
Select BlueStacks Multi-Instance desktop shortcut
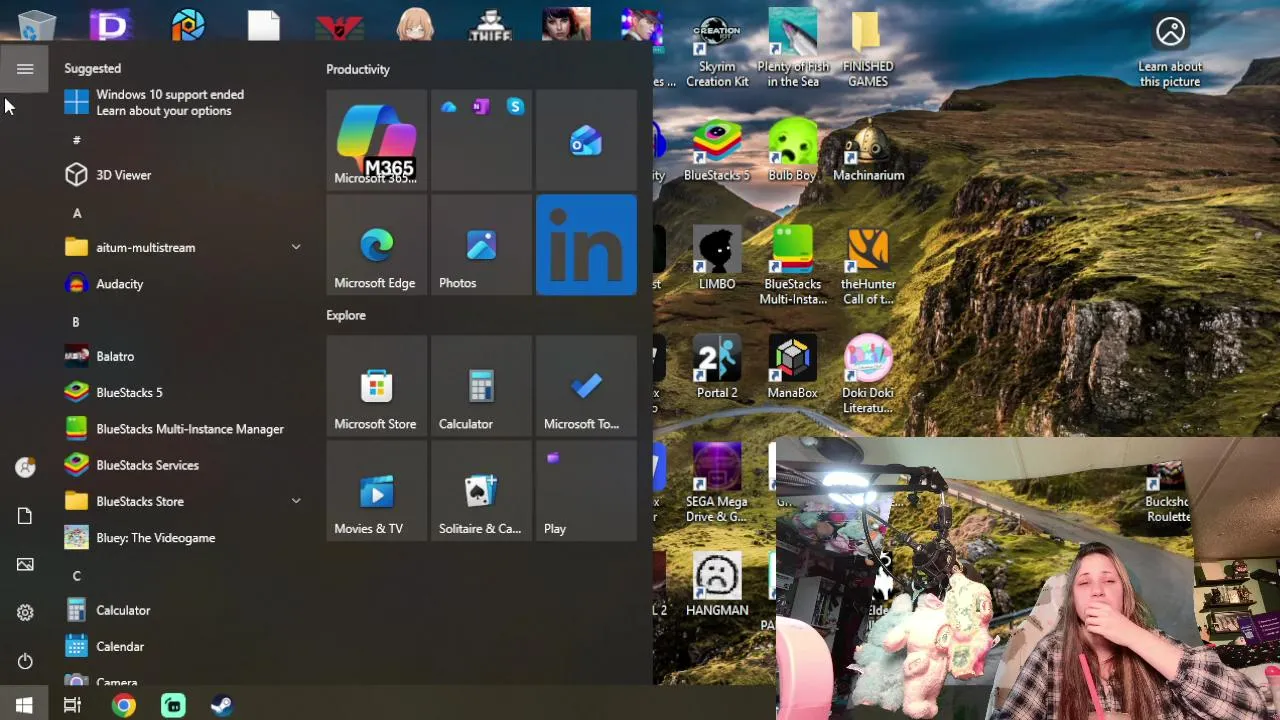pyautogui.click(x=793, y=266)
